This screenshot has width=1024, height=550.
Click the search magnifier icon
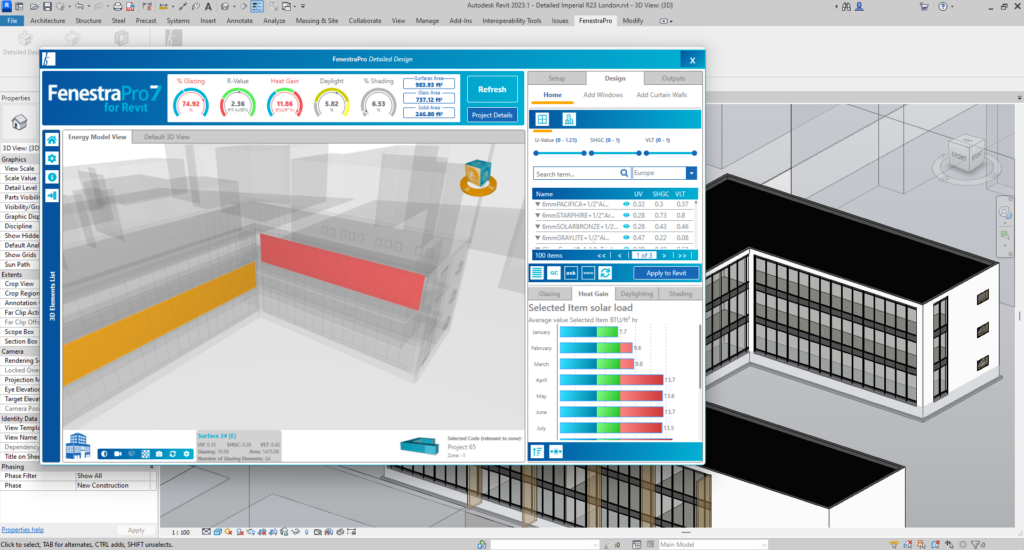point(624,173)
